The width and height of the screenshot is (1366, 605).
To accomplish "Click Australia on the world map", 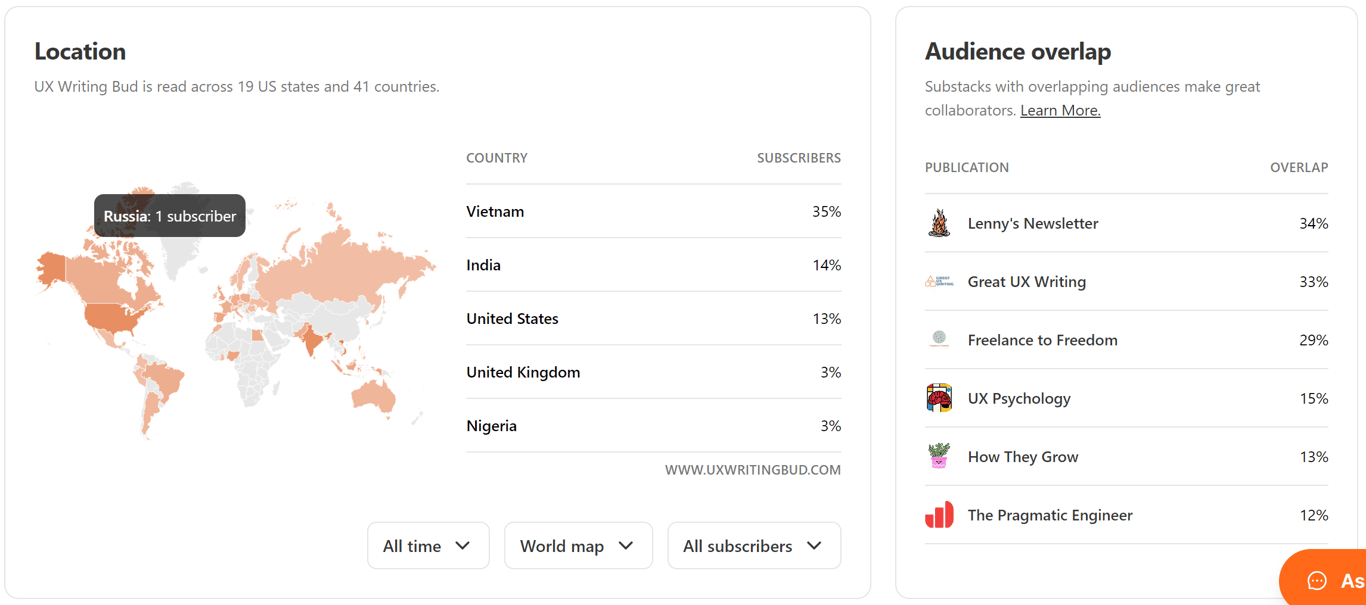I will tap(374, 397).
